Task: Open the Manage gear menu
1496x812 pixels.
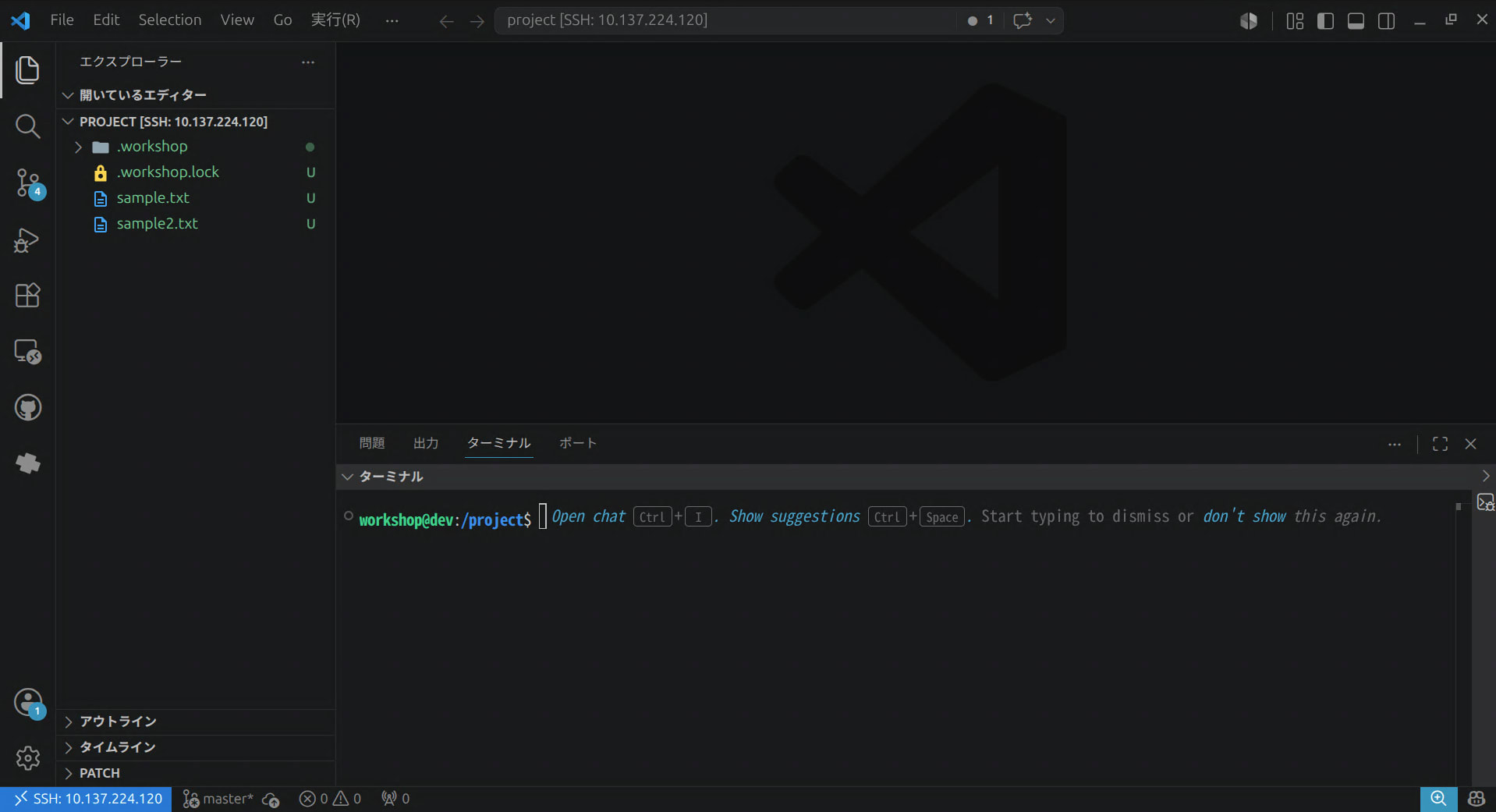Action: coord(27,758)
